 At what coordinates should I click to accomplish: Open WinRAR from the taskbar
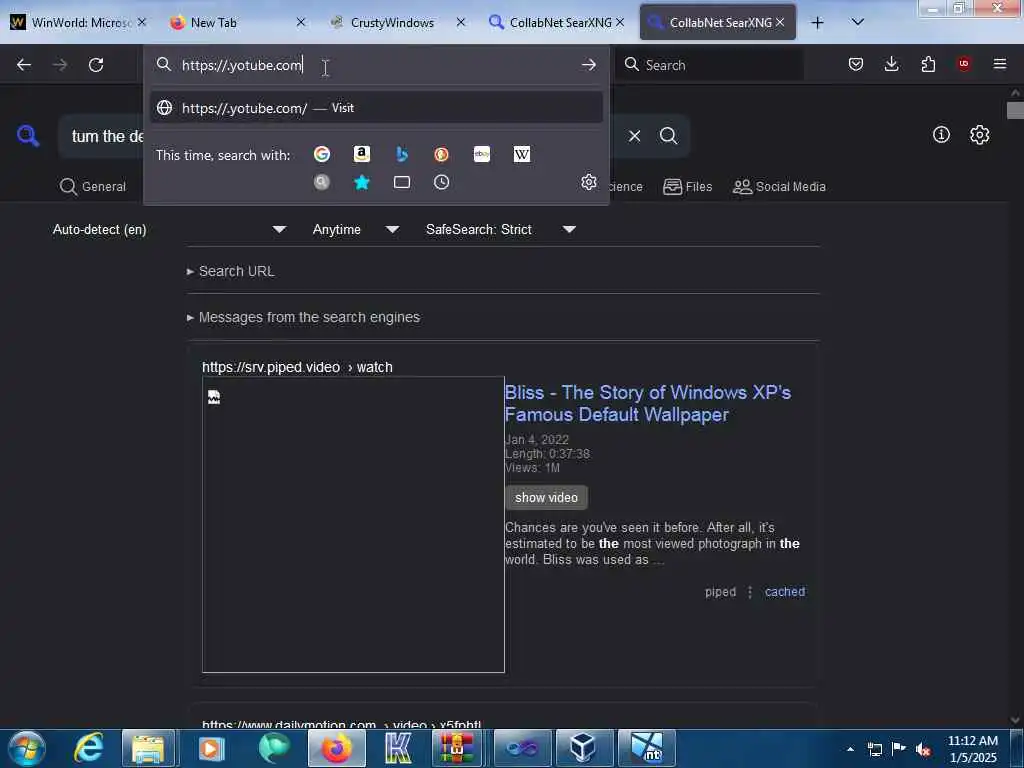coord(456,748)
